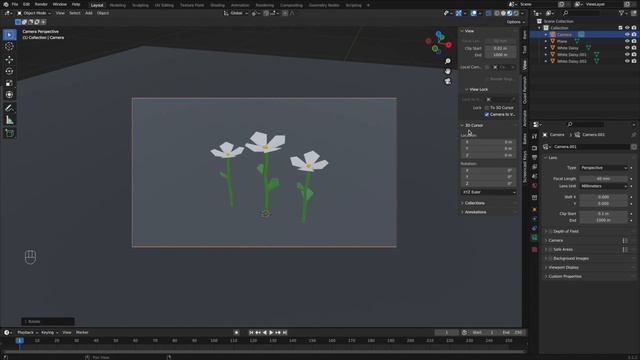The height and width of the screenshot is (360, 640).
Task: Toggle Safe Areas checkbox
Action: click(550, 249)
